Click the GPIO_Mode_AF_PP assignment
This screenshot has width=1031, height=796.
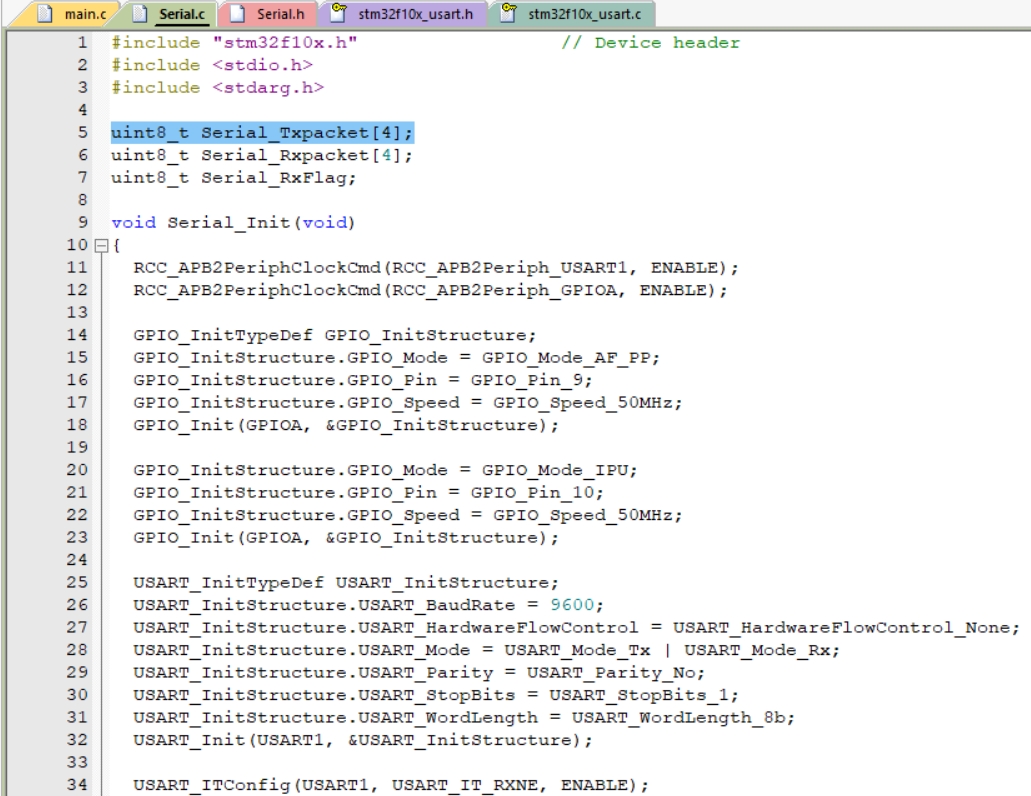396,358
